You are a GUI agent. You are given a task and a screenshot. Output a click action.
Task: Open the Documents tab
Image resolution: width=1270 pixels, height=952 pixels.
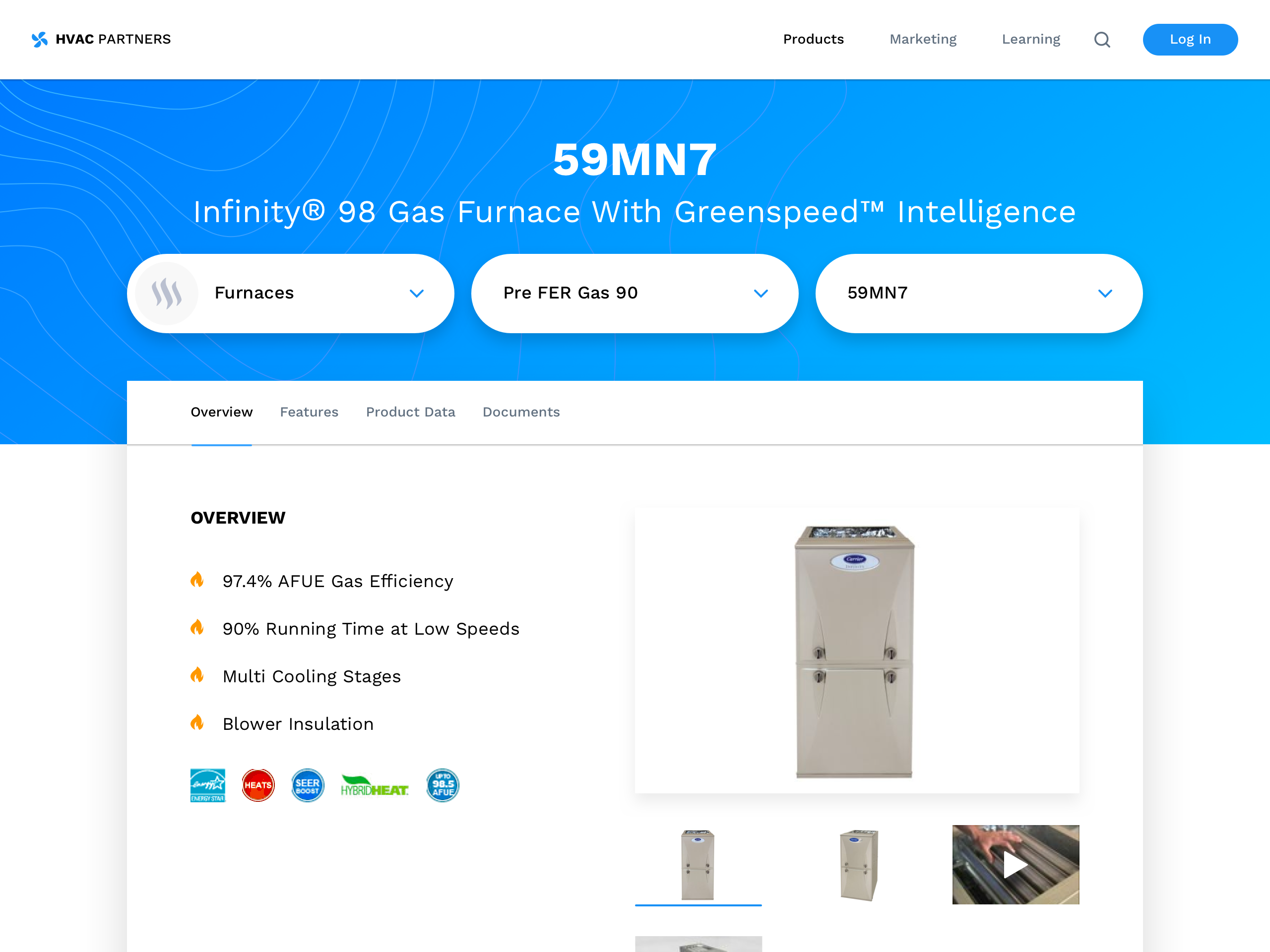(521, 412)
